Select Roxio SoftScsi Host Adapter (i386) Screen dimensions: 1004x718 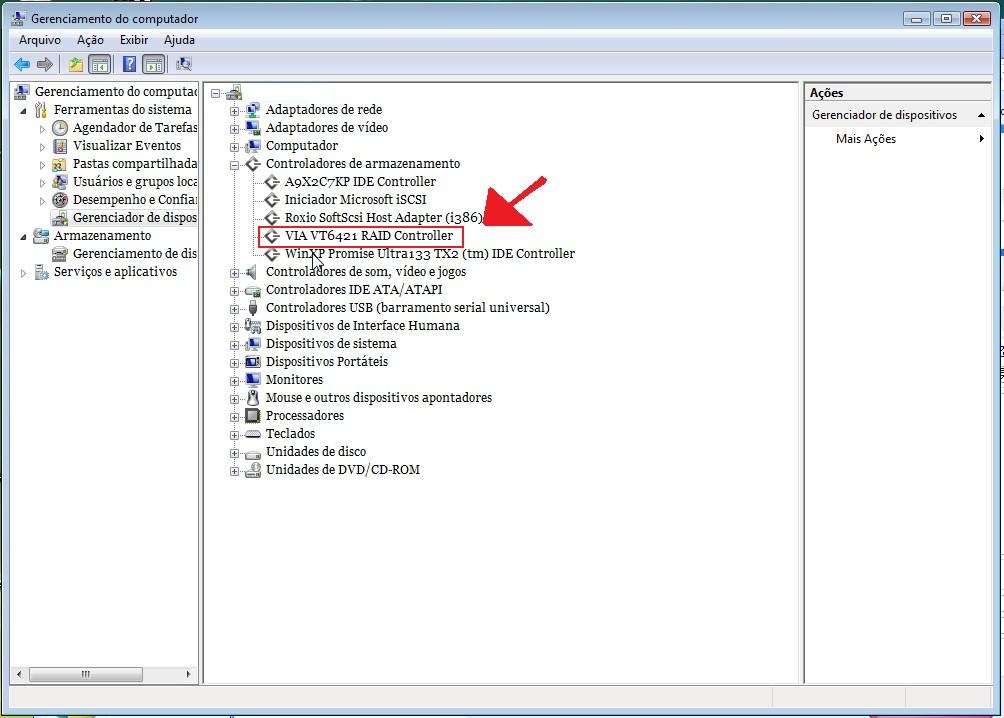(x=383, y=218)
